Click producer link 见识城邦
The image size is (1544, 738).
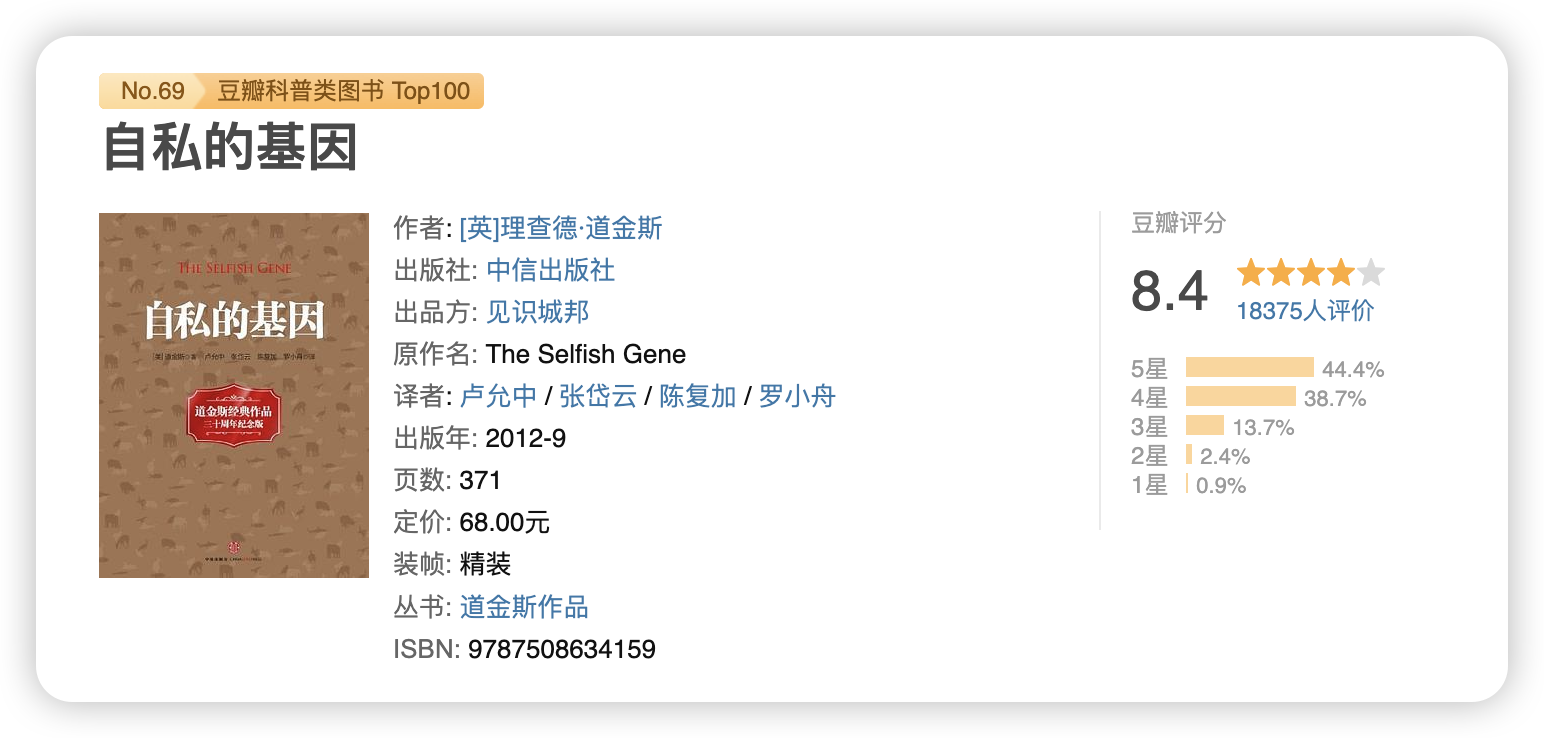click(x=538, y=312)
